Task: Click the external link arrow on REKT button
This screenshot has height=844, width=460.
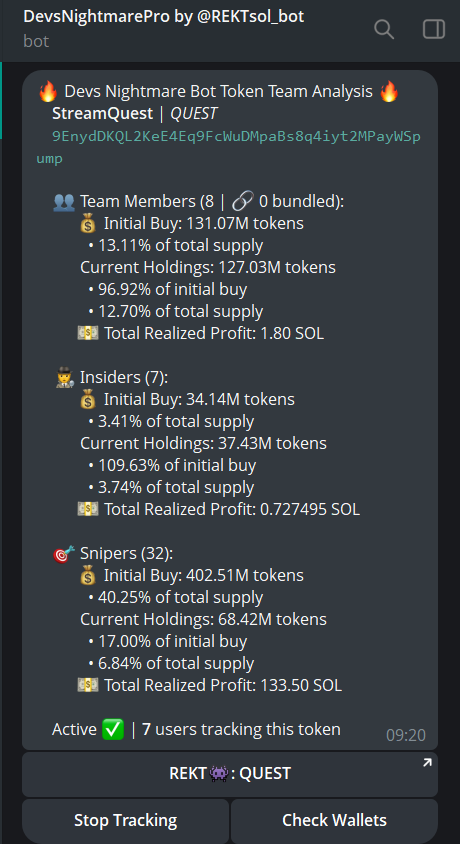Action: [x=427, y=762]
